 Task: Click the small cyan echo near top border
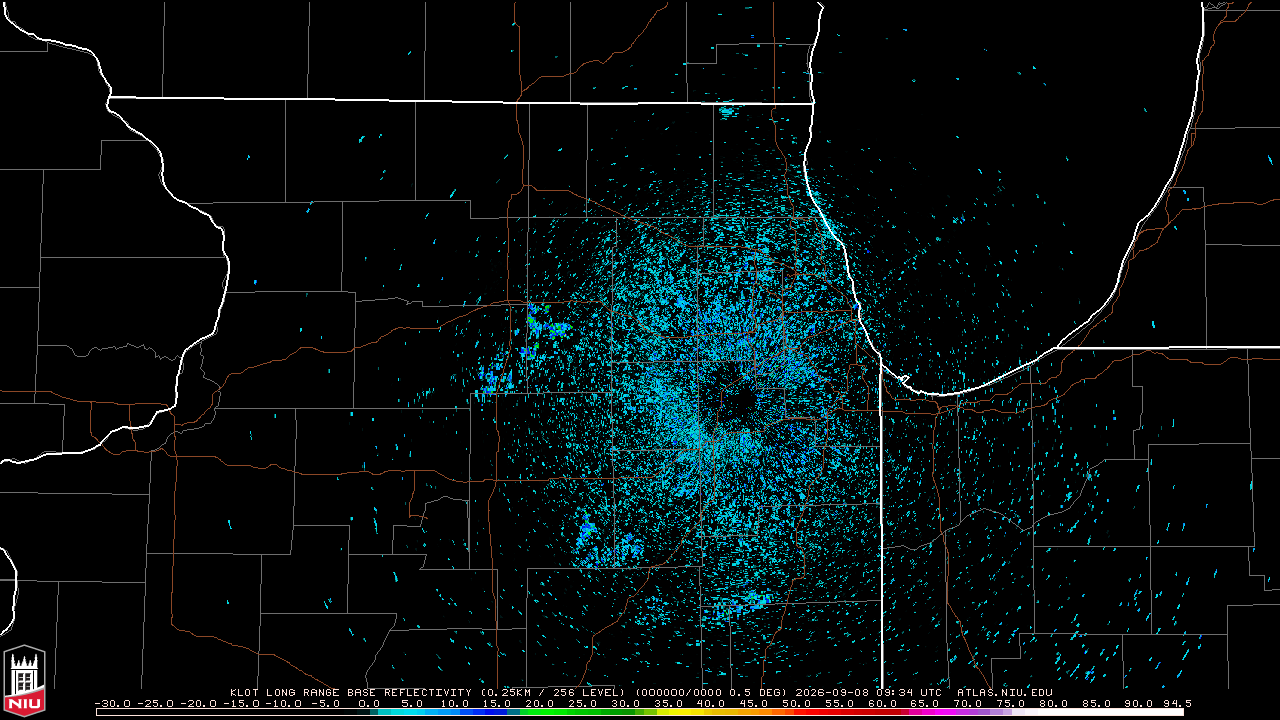(x=728, y=112)
